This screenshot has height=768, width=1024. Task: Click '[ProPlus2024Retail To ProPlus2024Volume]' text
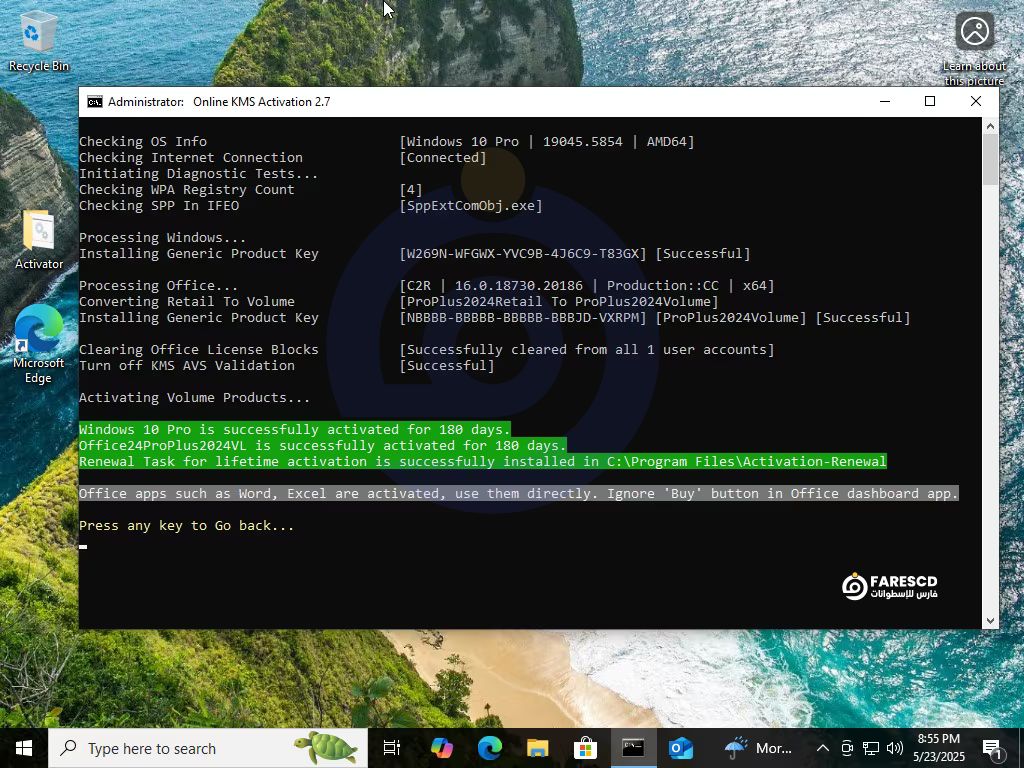(559, 302)
